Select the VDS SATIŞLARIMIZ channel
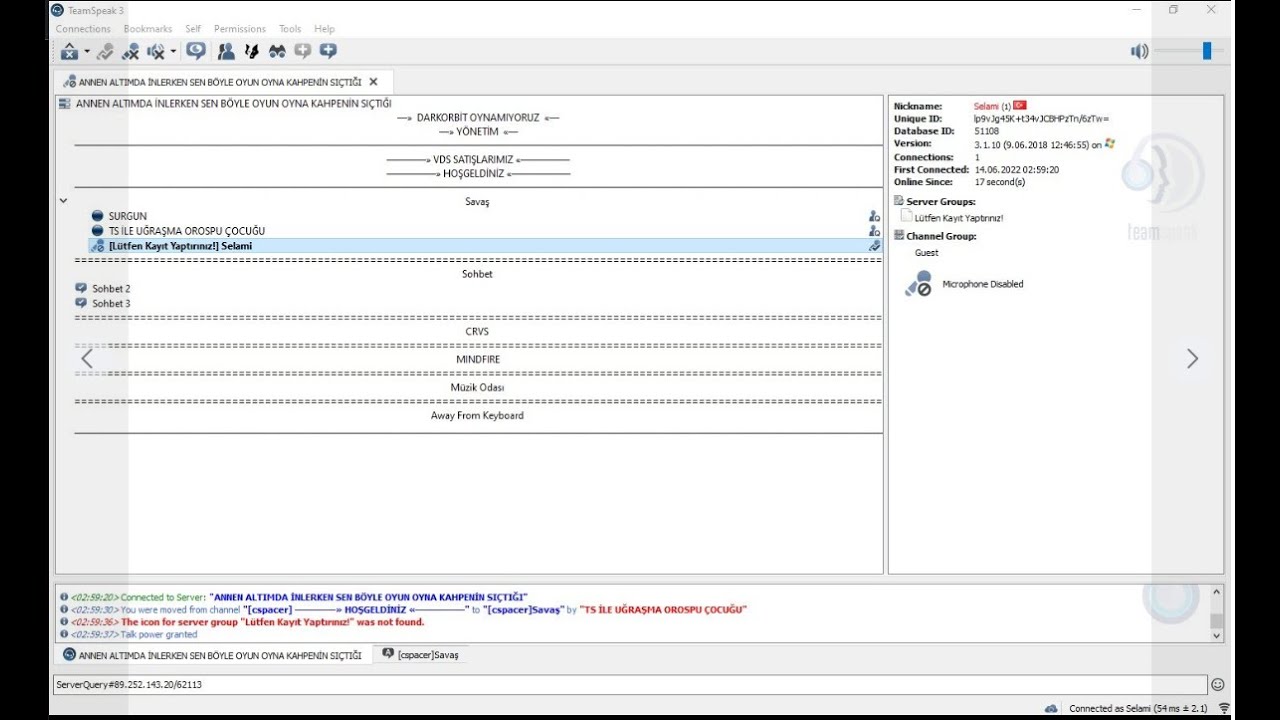Image resolution: width=1280 pixels, height=720 pixels. click(x=478, y=159)
